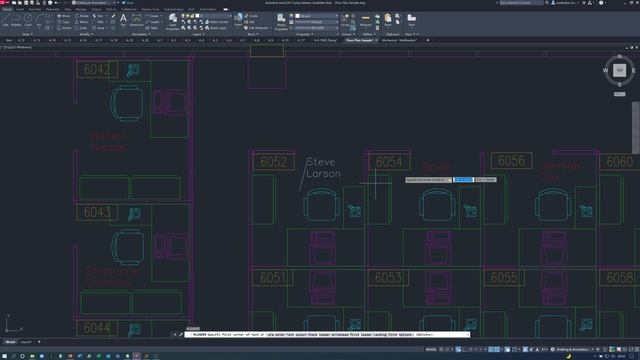The image size is (640, 360).
Task: Click annotation scale 1:1 in status bar
Action: (544, 349)
